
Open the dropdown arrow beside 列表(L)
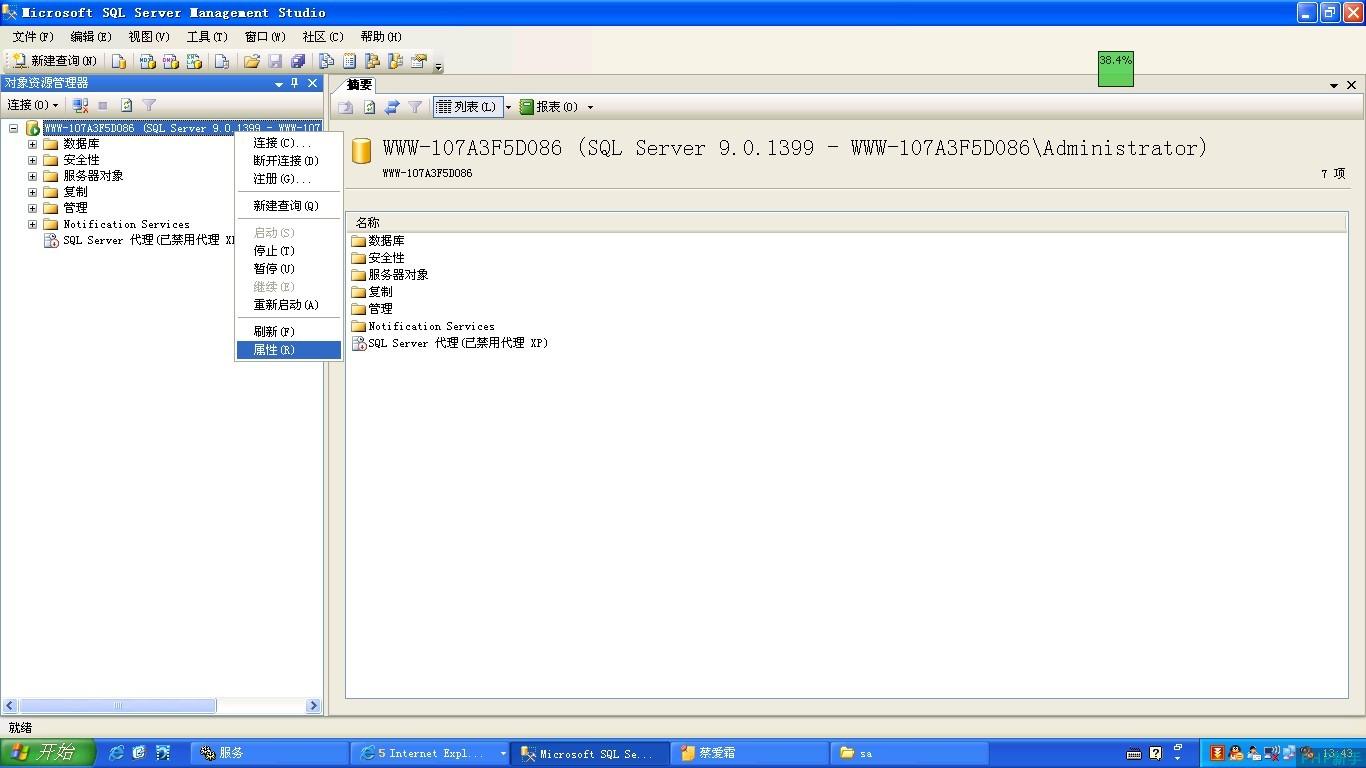(508, 107)
